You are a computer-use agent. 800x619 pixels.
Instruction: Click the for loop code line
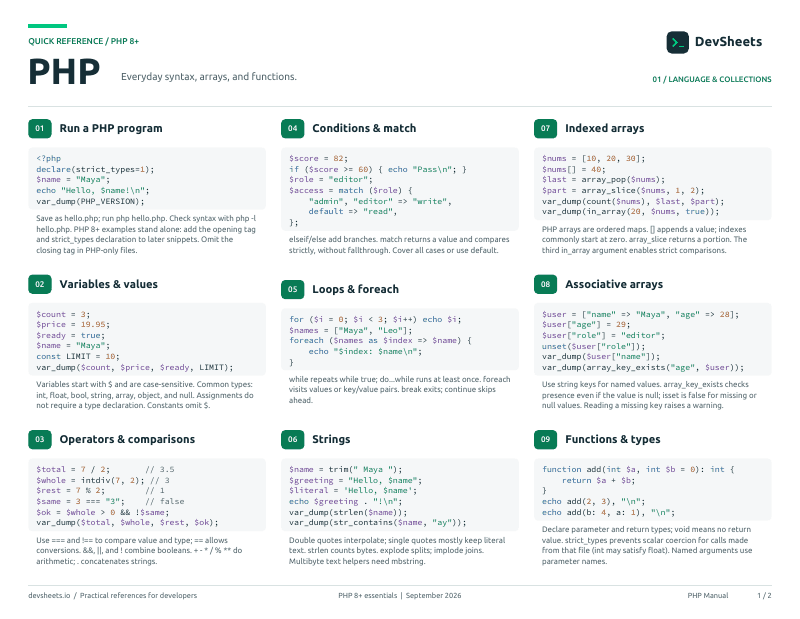pos(375,319)
